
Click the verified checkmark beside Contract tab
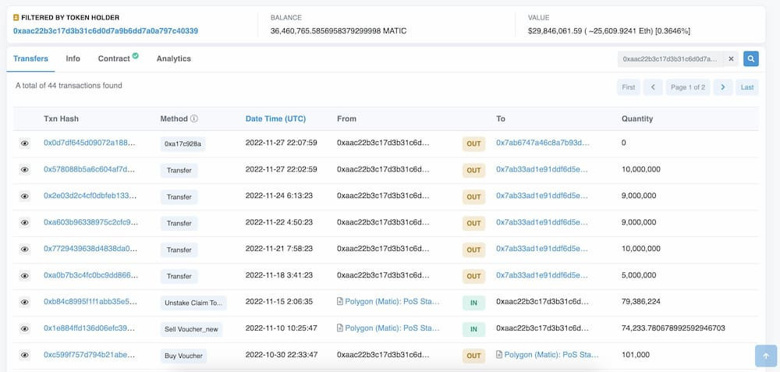pos(135,56)
